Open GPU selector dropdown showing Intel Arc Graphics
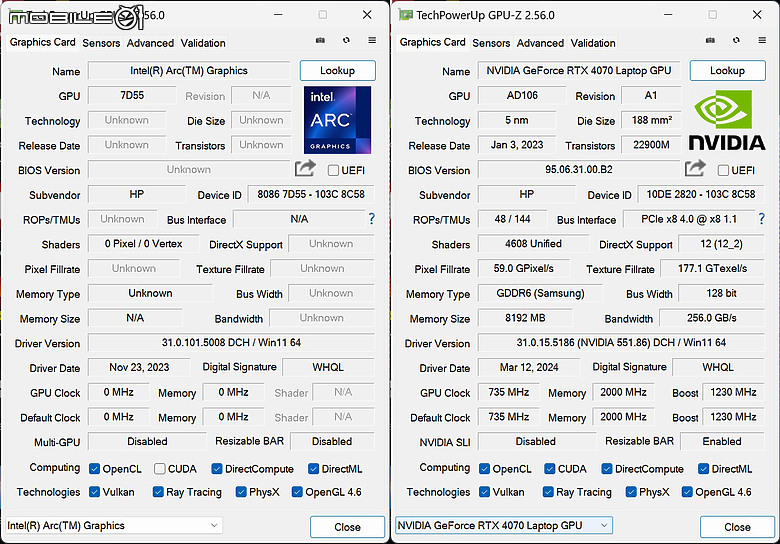This screenshot has height=544, width=780. click(113, 526)
